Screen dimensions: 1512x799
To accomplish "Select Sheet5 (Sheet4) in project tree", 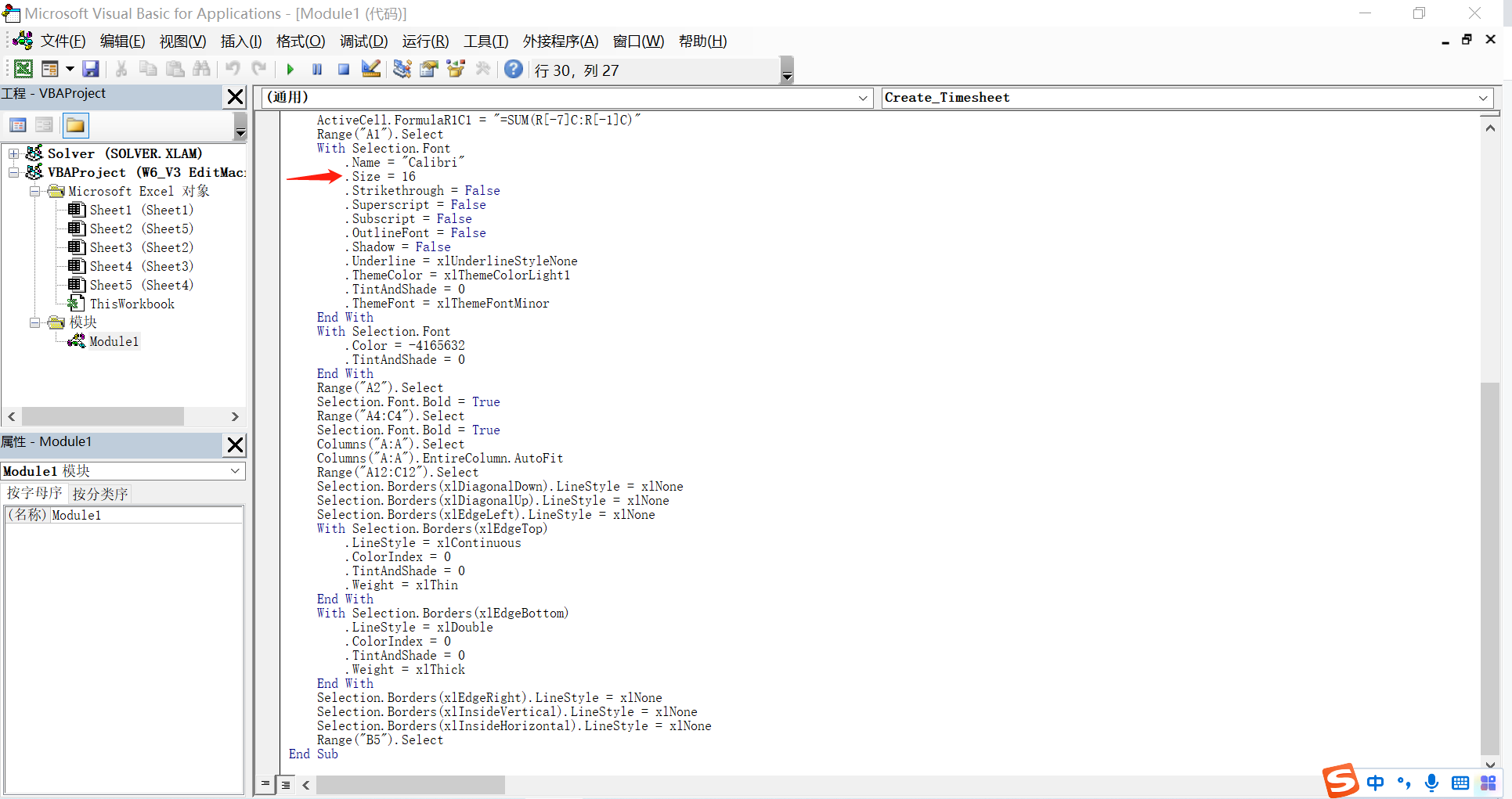I will (141, 285).
